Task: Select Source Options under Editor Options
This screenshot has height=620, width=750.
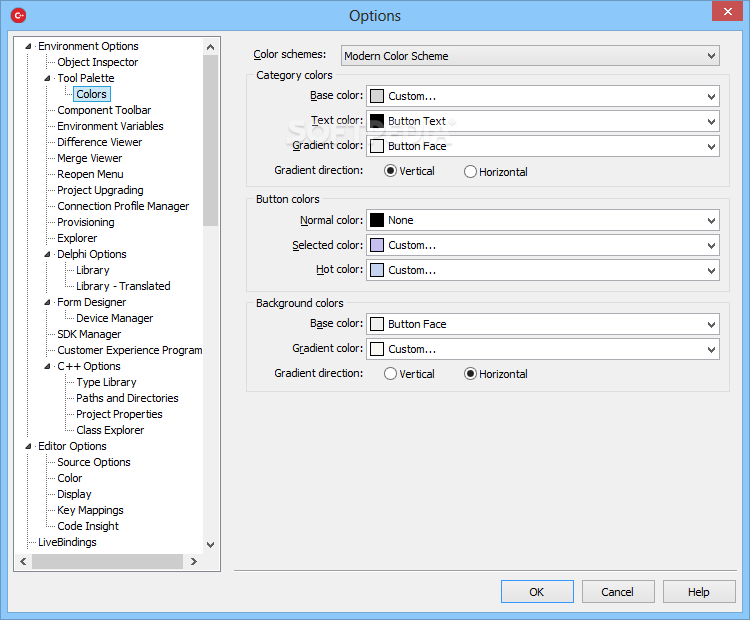Action: 94,462
